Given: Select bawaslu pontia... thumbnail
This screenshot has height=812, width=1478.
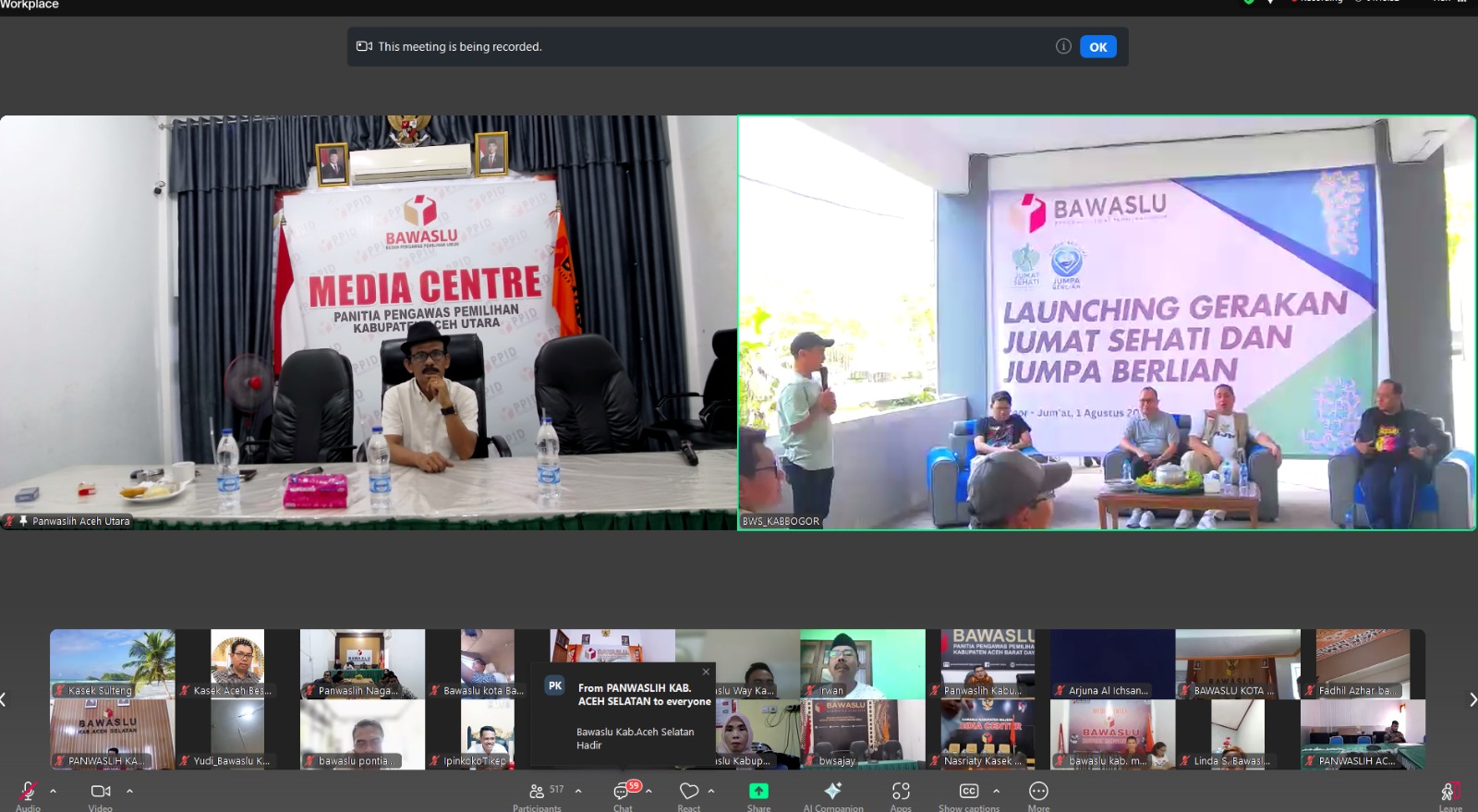Looking at the screenshot, I should coord(362,734).
